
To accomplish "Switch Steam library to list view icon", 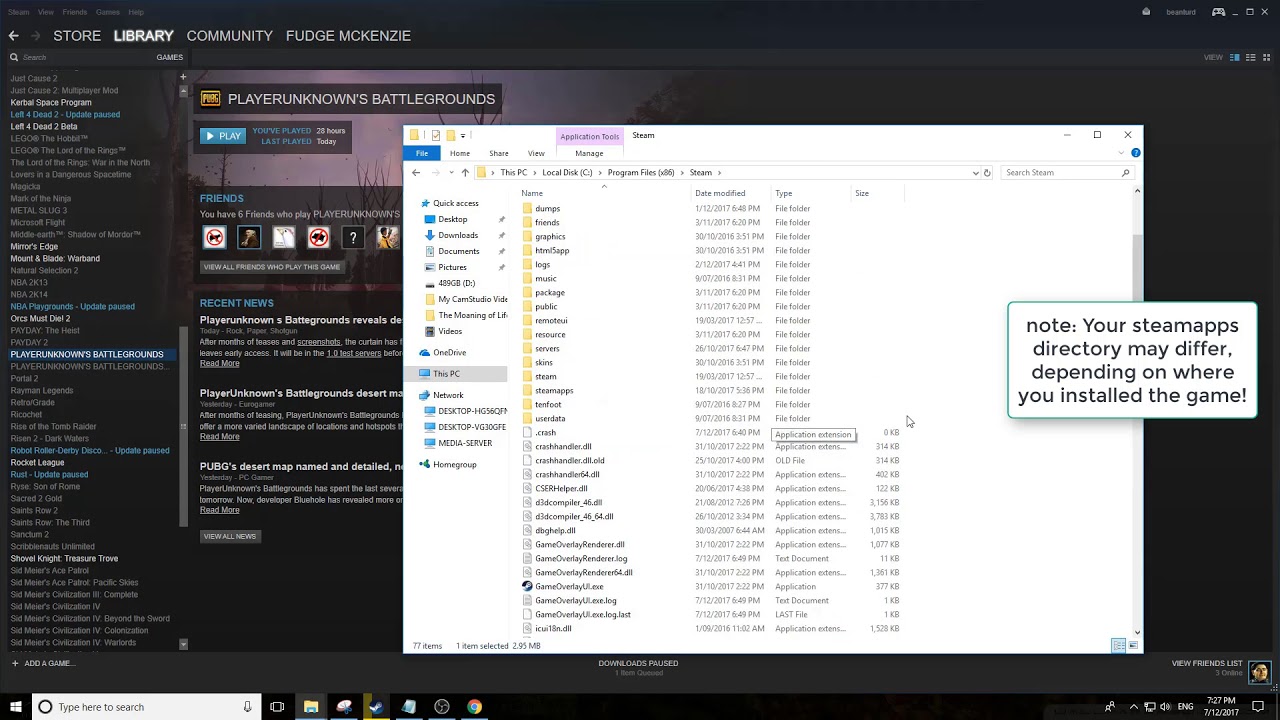I will click(x=1250, y=57).
